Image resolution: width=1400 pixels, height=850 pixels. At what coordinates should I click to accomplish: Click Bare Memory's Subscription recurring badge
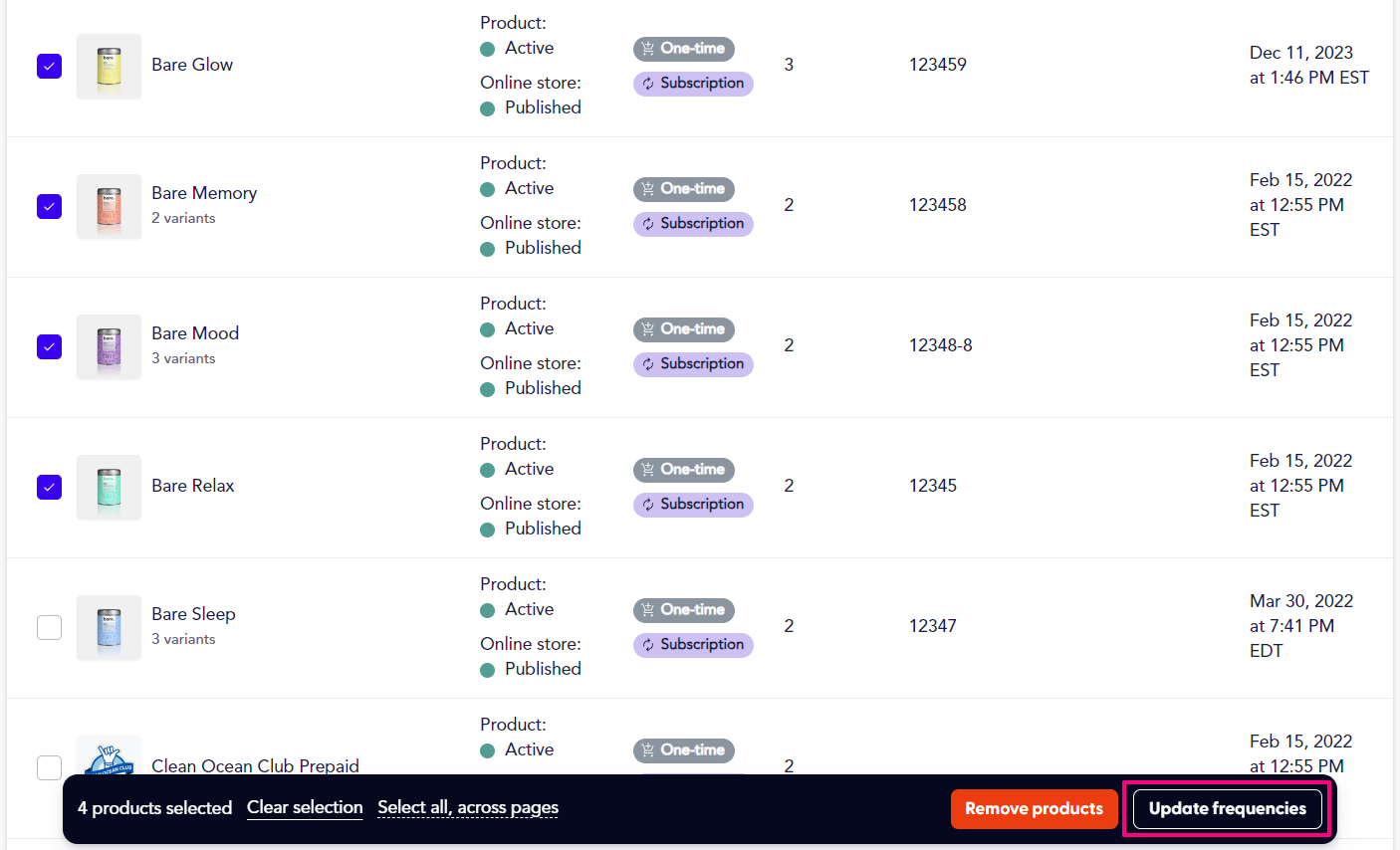693,224
